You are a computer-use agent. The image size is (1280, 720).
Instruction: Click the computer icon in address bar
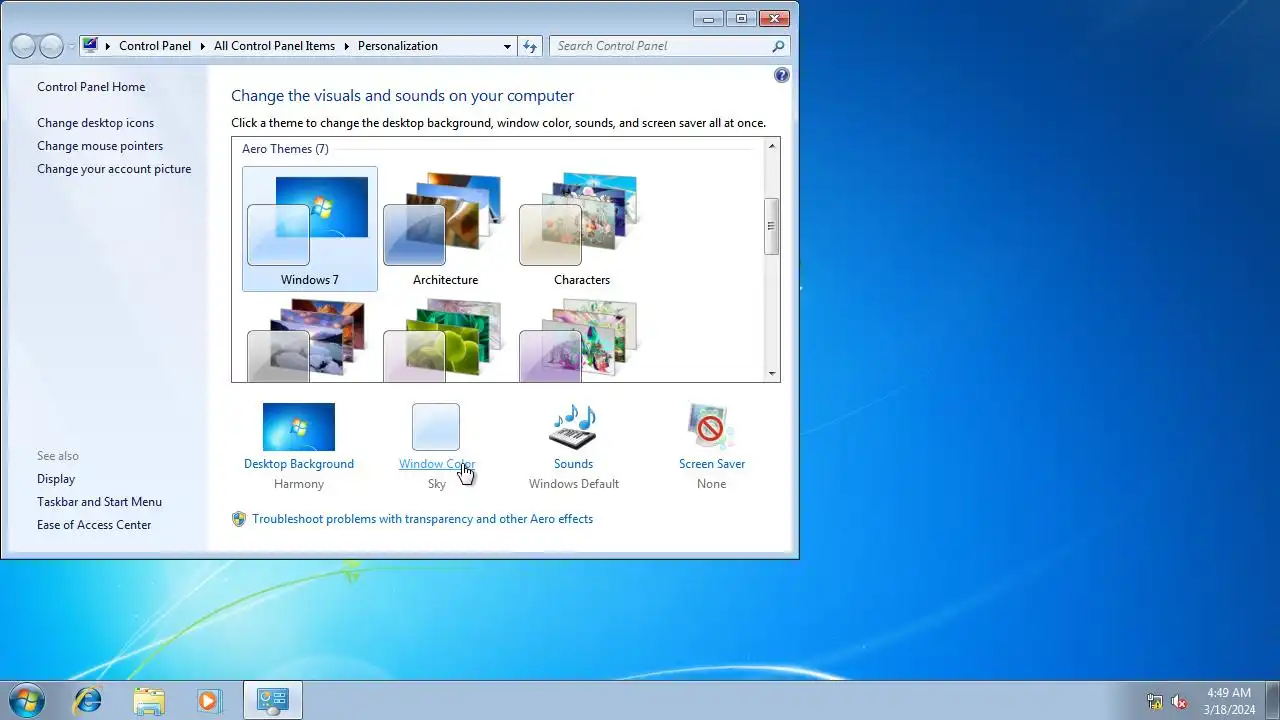[90, 46]
